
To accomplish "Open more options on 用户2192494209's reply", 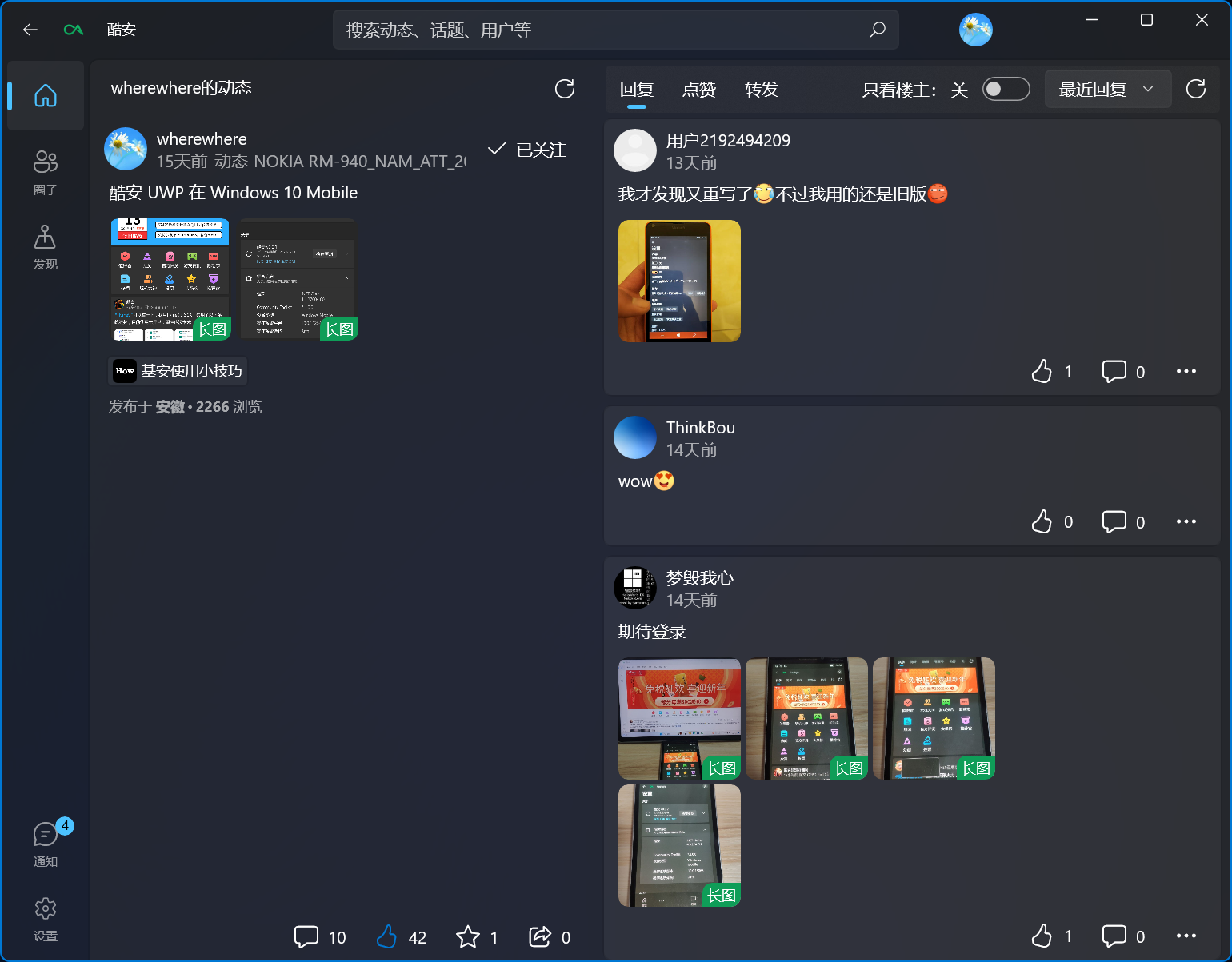I will point(1186,371).
